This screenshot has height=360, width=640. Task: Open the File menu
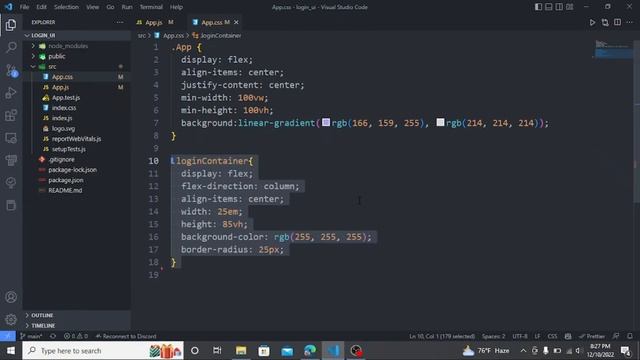click(24, 7)
